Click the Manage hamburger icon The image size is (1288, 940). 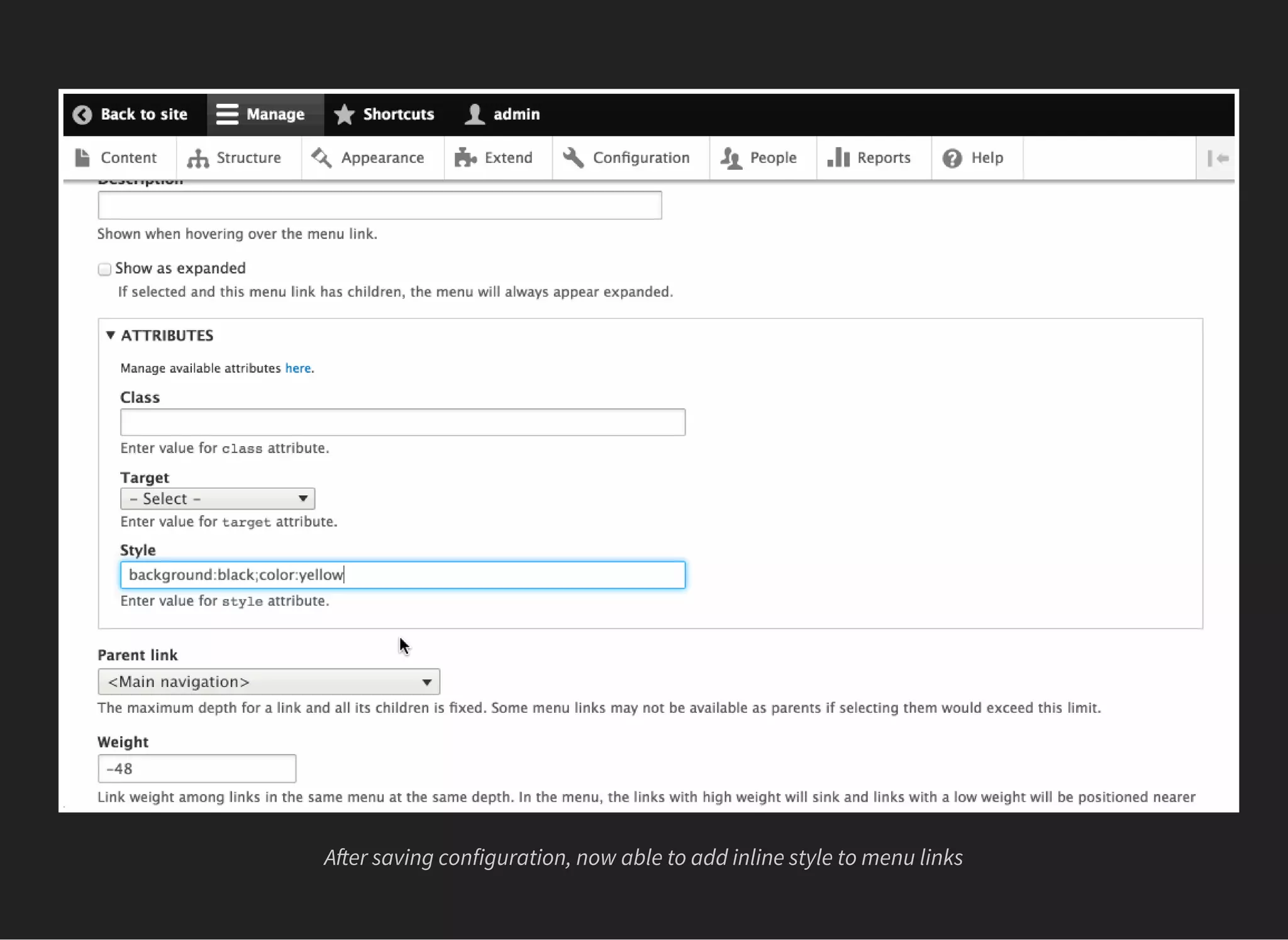(x=227, y=115)
